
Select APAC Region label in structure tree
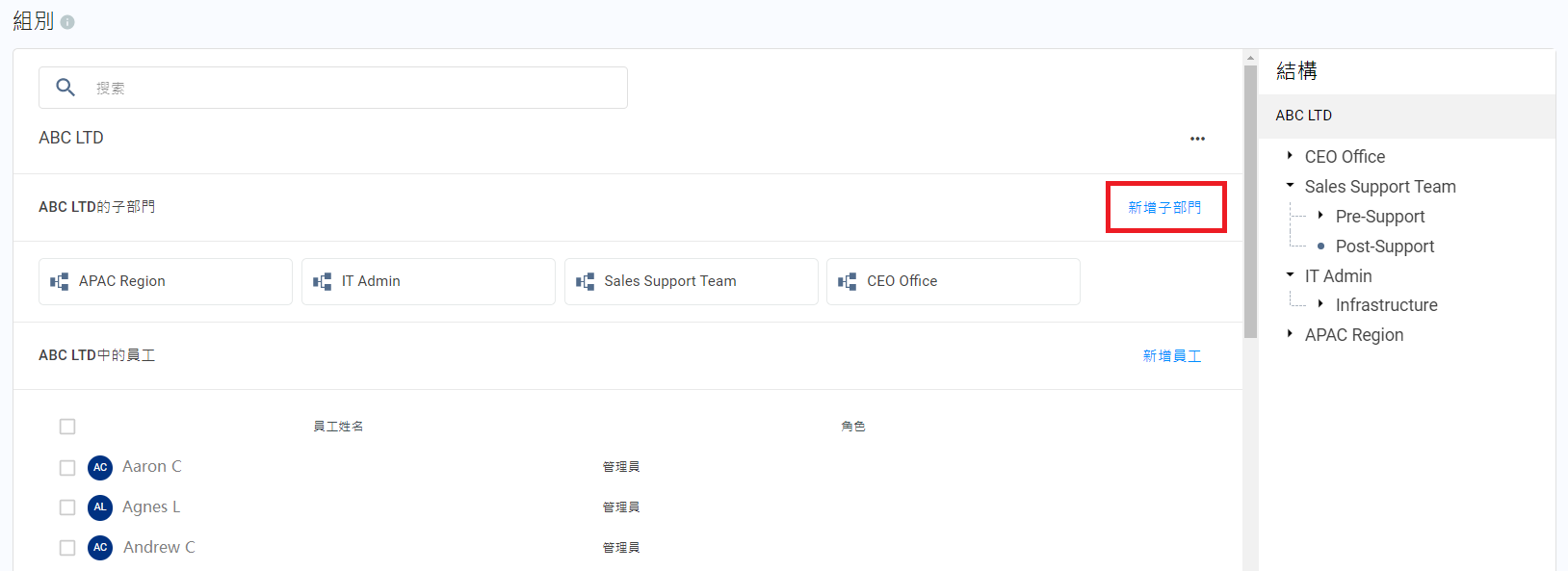pos(1354,335)
